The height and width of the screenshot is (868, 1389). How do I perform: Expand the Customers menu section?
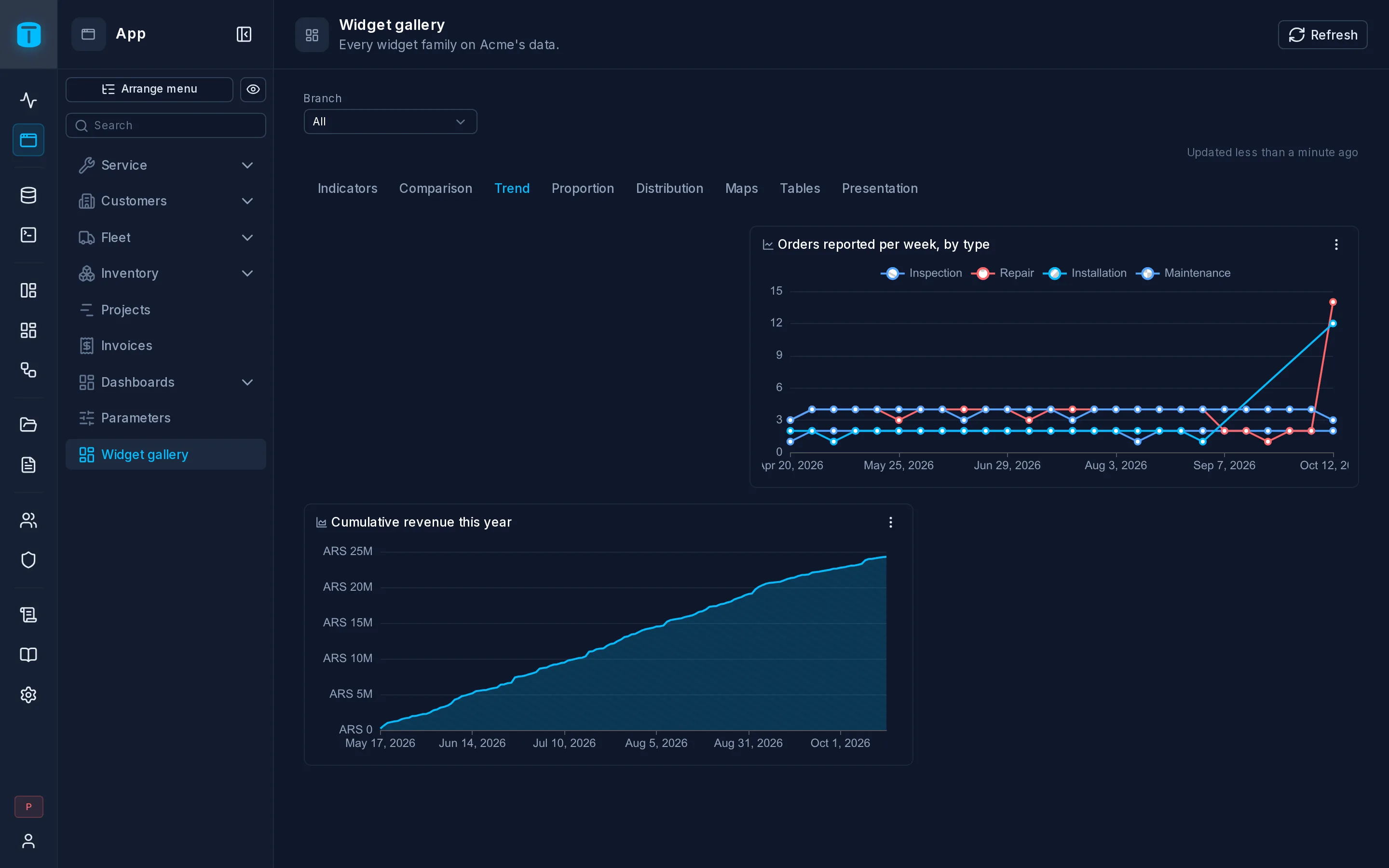point(166,201)
